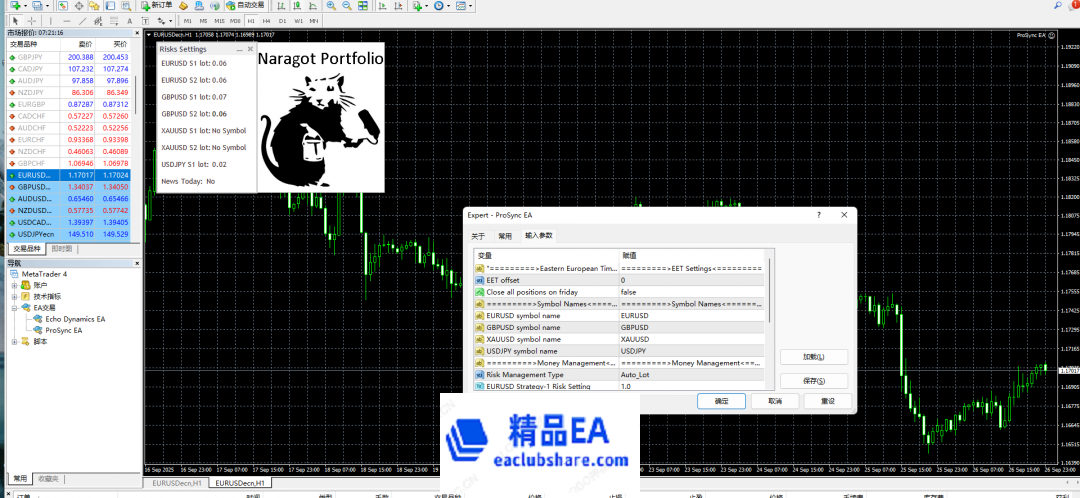Expand the 技术指标 indicators tree node
This screenshot has width=1080, height=498.
pos(14,296)
